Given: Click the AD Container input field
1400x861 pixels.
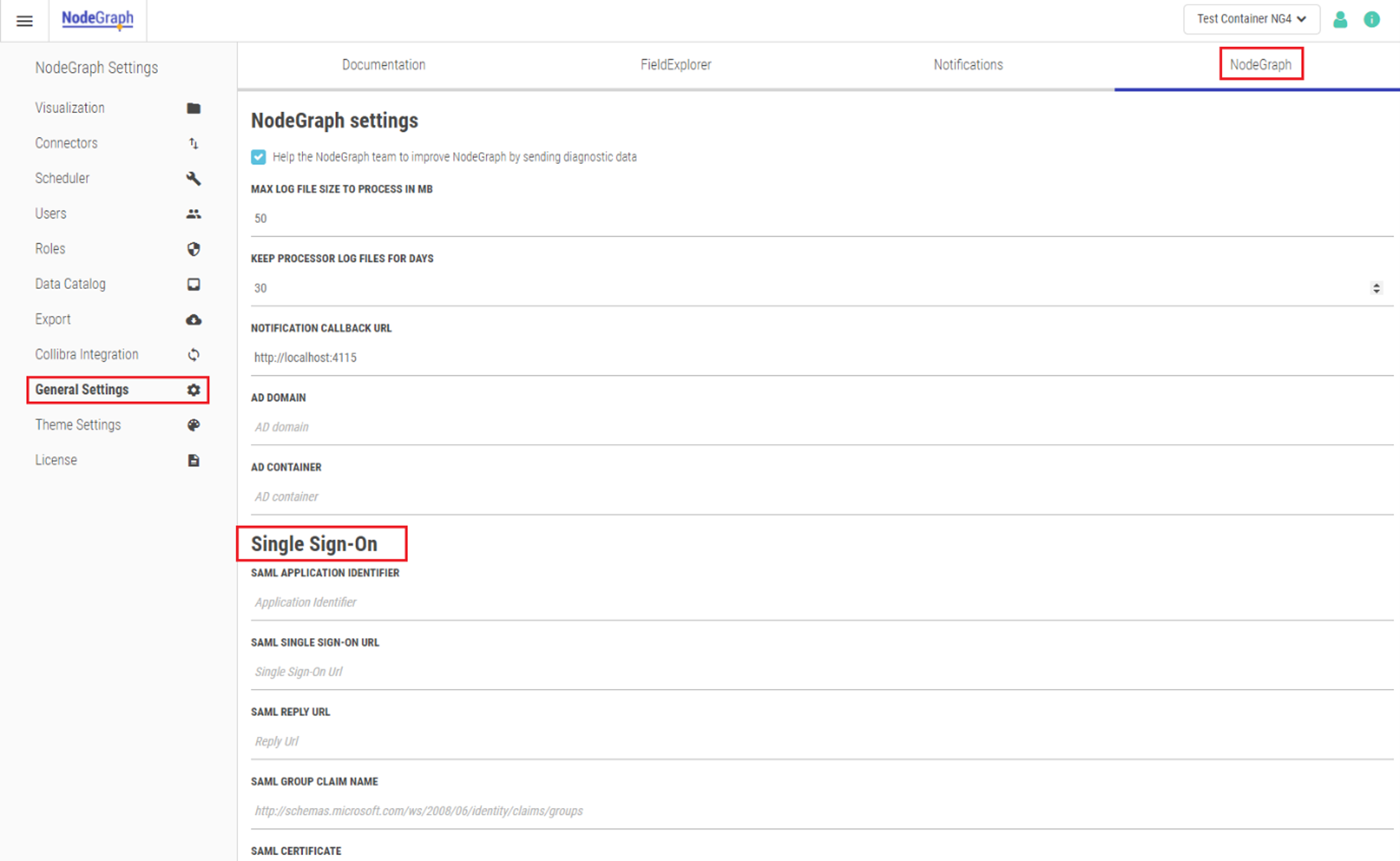Looking at the screenshot, I should coord(822,497).
